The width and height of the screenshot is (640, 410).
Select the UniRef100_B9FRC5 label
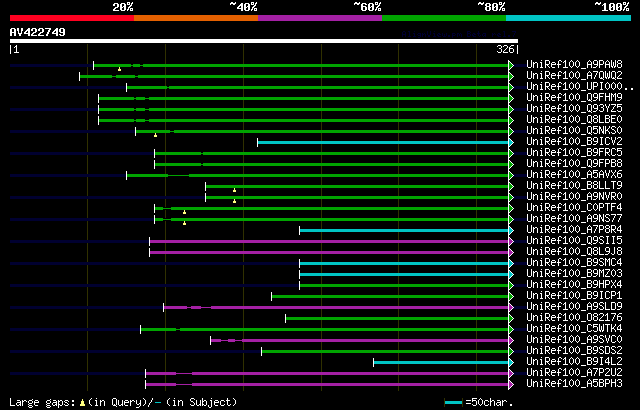[574, 153]
